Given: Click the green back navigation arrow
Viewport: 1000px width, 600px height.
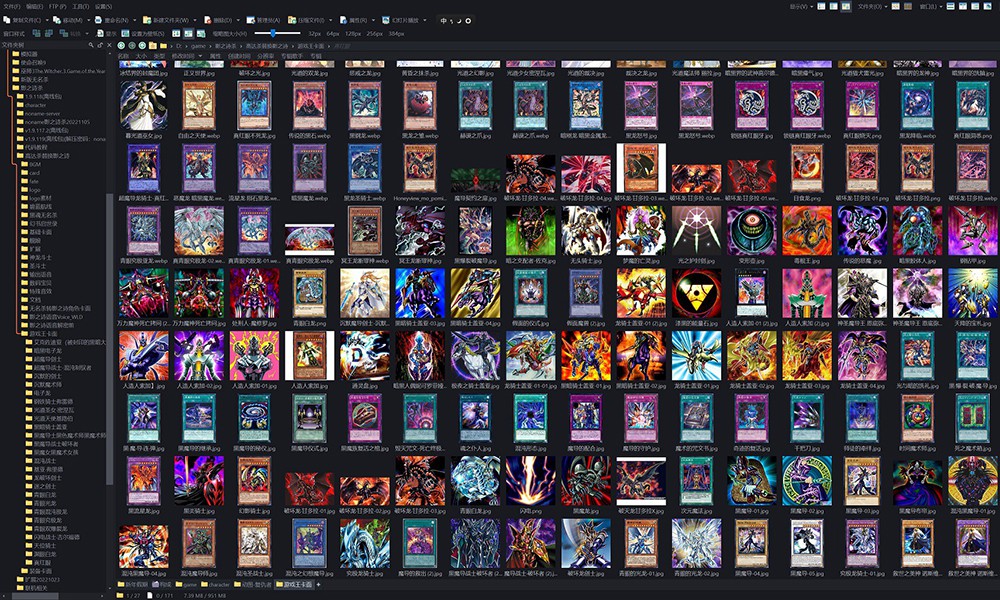Looking at the screenshot, I should (x=121, y=46).
